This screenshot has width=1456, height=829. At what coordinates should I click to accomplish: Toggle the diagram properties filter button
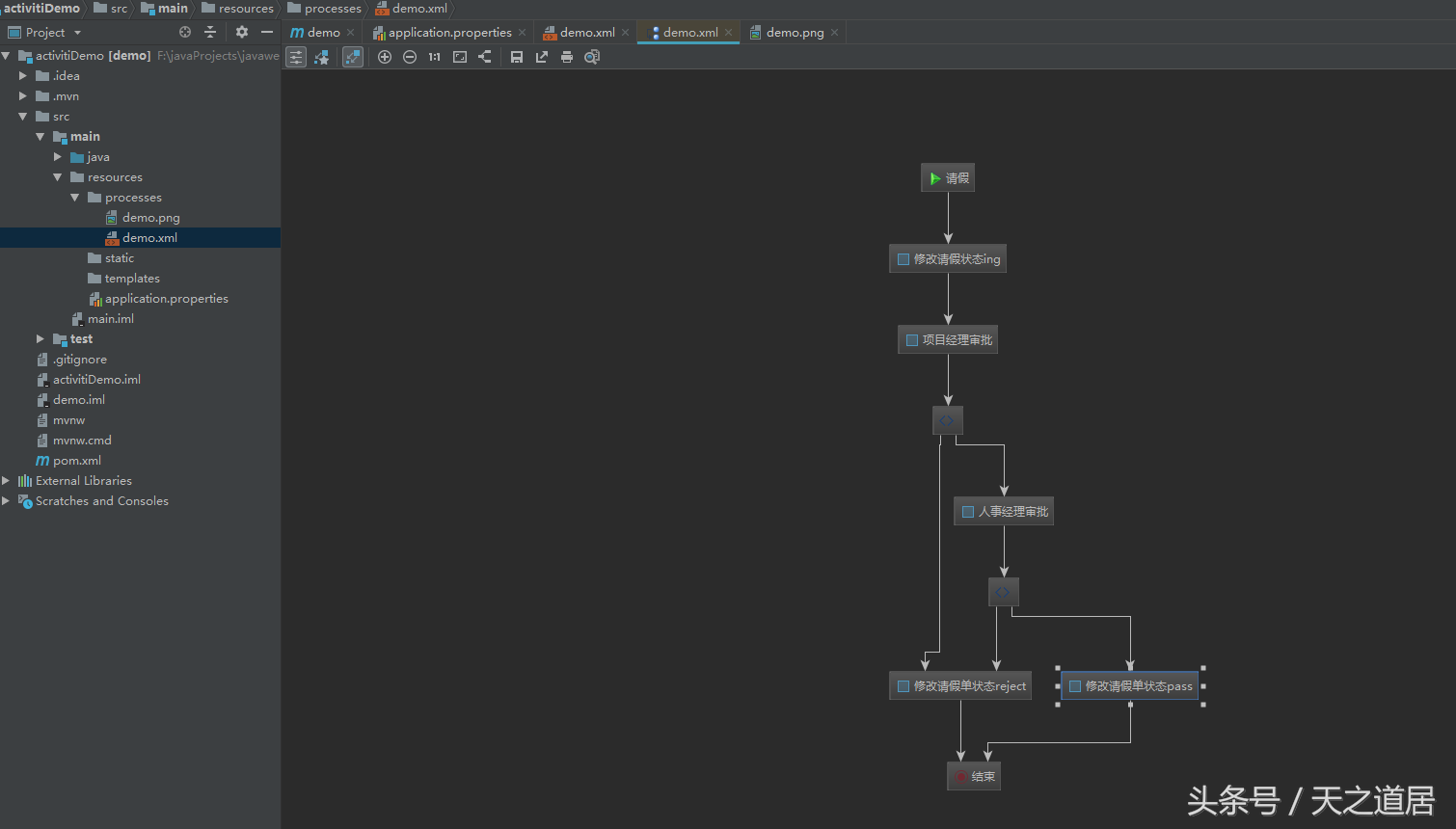(x=296, y=57)
